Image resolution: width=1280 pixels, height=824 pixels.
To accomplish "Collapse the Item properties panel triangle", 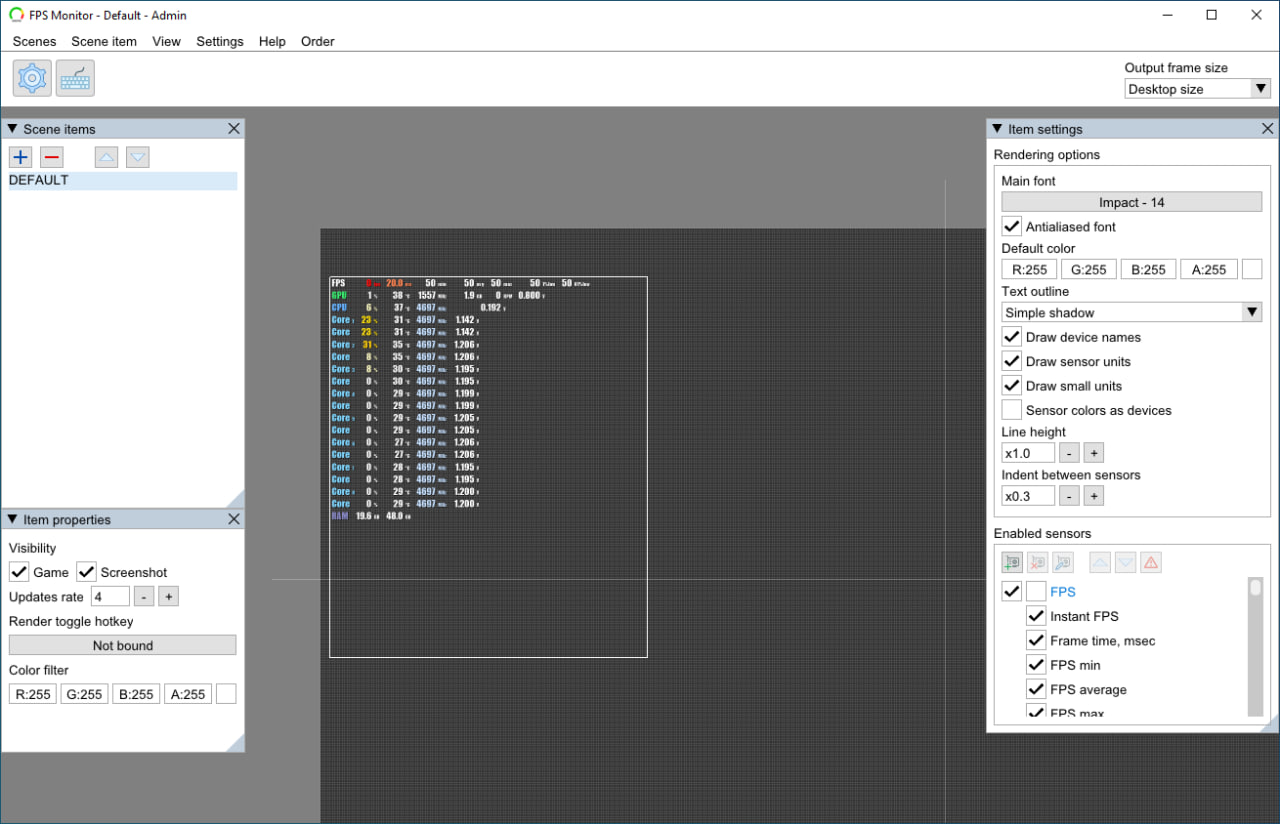I will 12,519.
